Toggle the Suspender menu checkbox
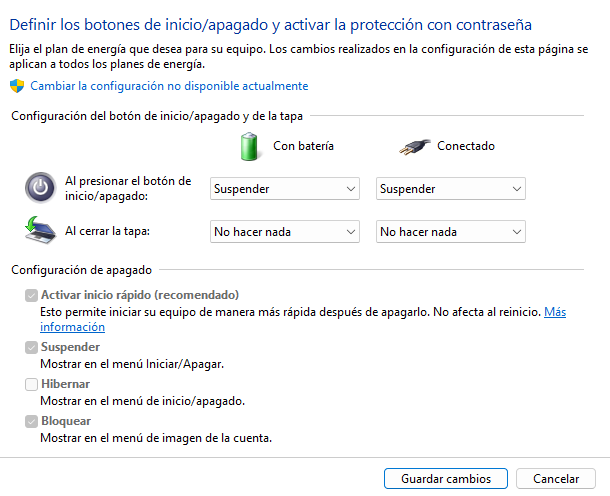Viewport: 610px width, 496px height. [31, 347]
